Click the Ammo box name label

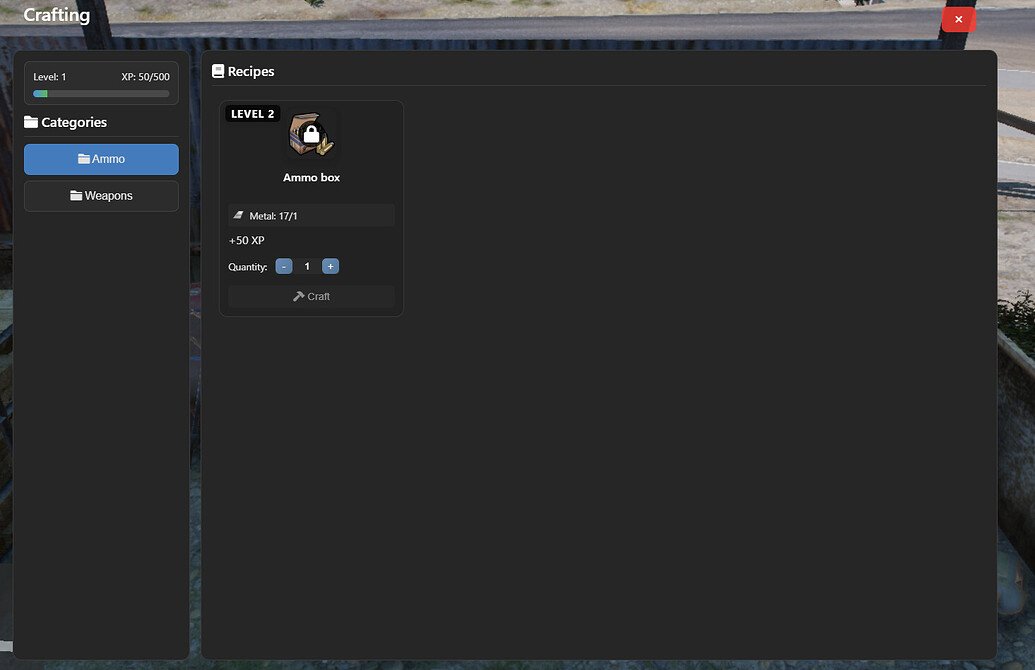311,176
